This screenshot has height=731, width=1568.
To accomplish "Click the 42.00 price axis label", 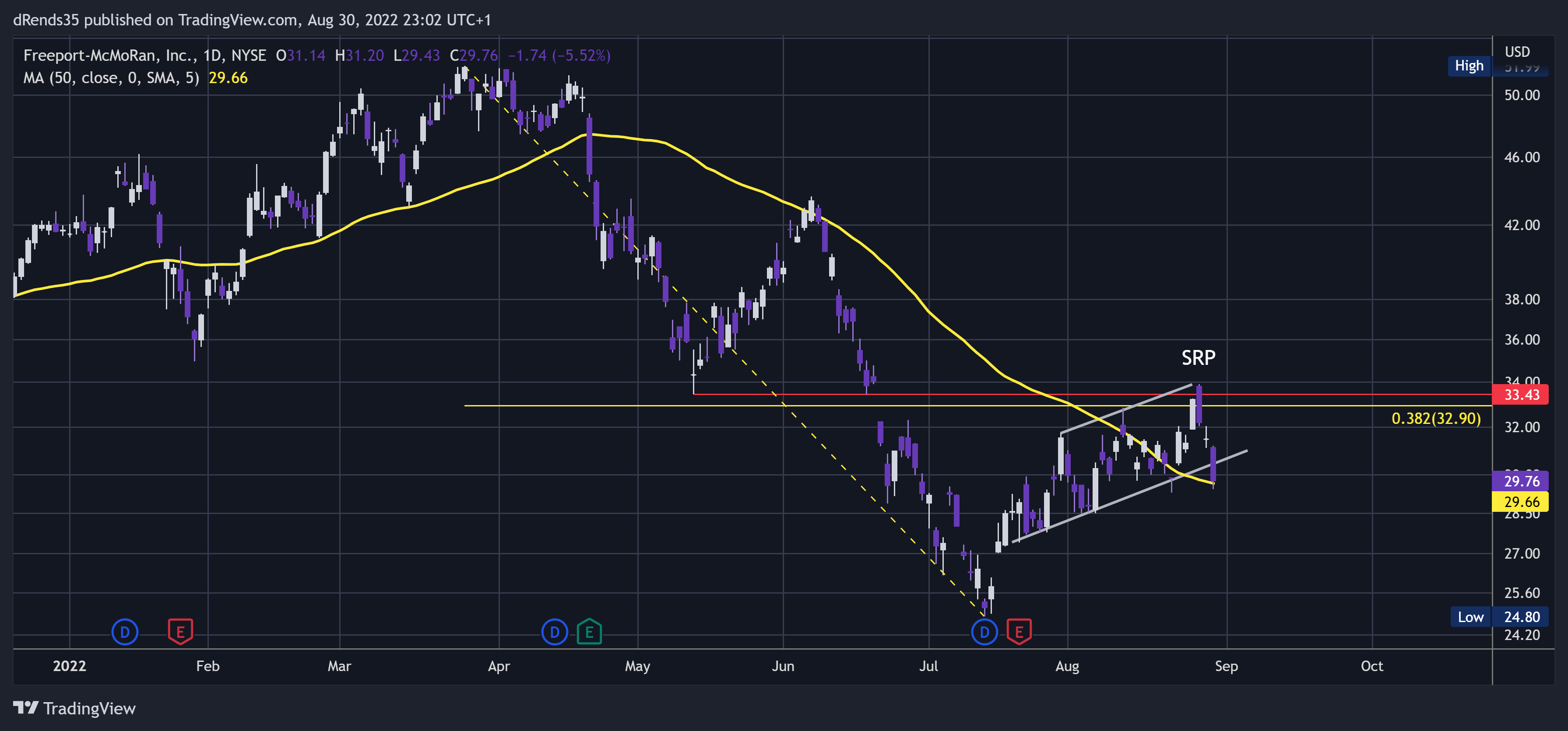I will coord(1522,225).
